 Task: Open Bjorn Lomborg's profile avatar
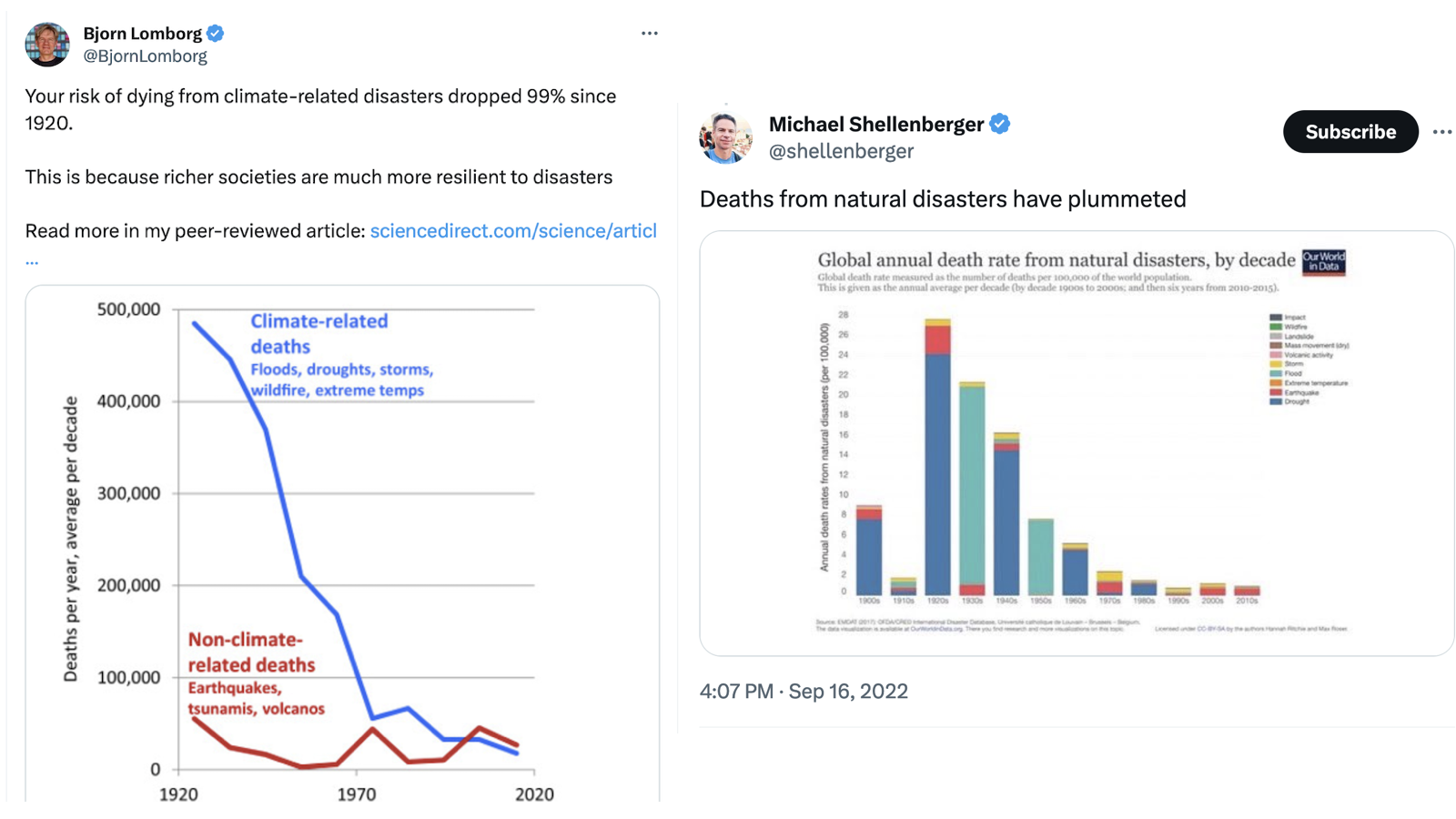pyautogui.click(x=47, y=45)
